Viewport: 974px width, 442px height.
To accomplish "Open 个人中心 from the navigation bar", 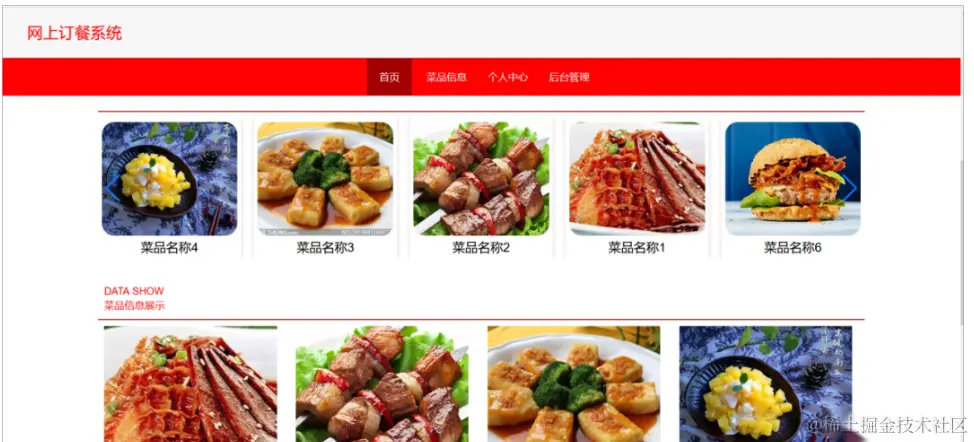I will (507, 77).
